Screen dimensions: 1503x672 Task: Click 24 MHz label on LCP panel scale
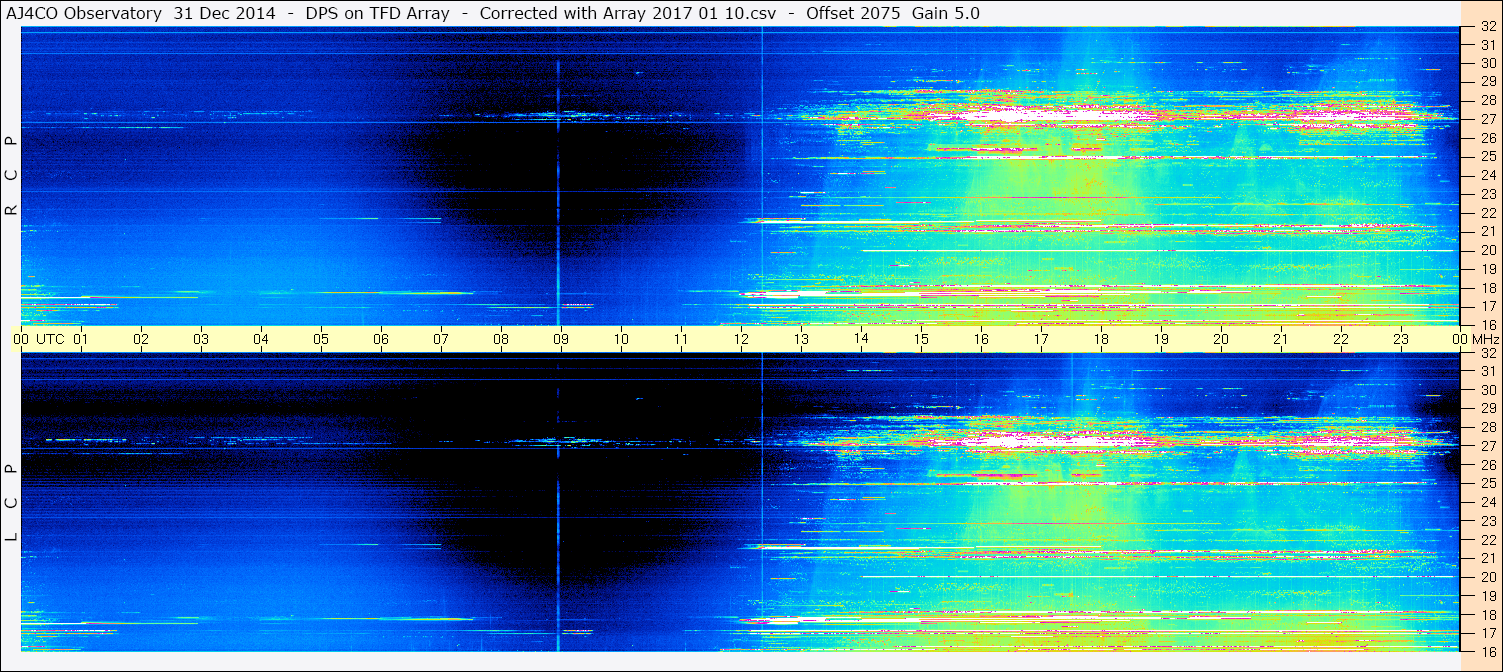1488,502
